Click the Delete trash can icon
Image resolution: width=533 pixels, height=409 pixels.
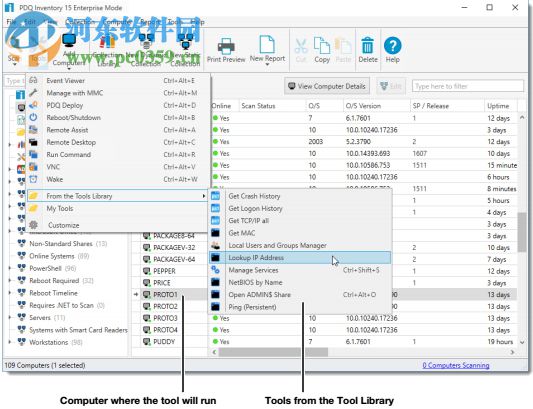(367, 45)
